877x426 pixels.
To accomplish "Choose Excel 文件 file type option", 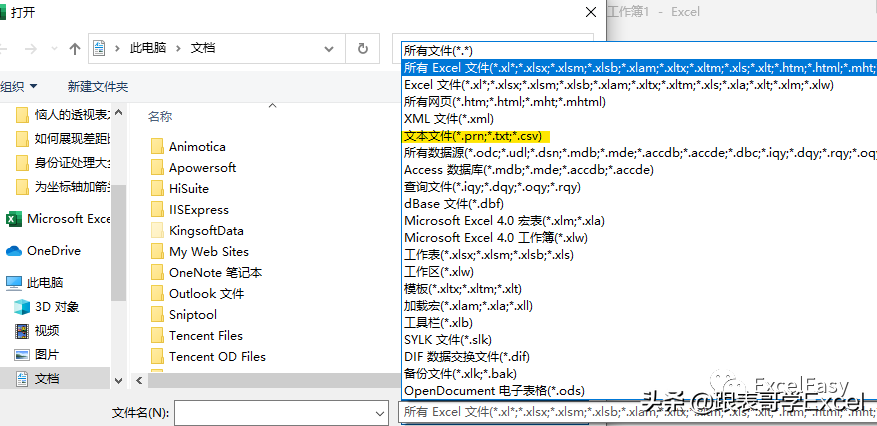I will pyautogui.click(x=639, y=85).
